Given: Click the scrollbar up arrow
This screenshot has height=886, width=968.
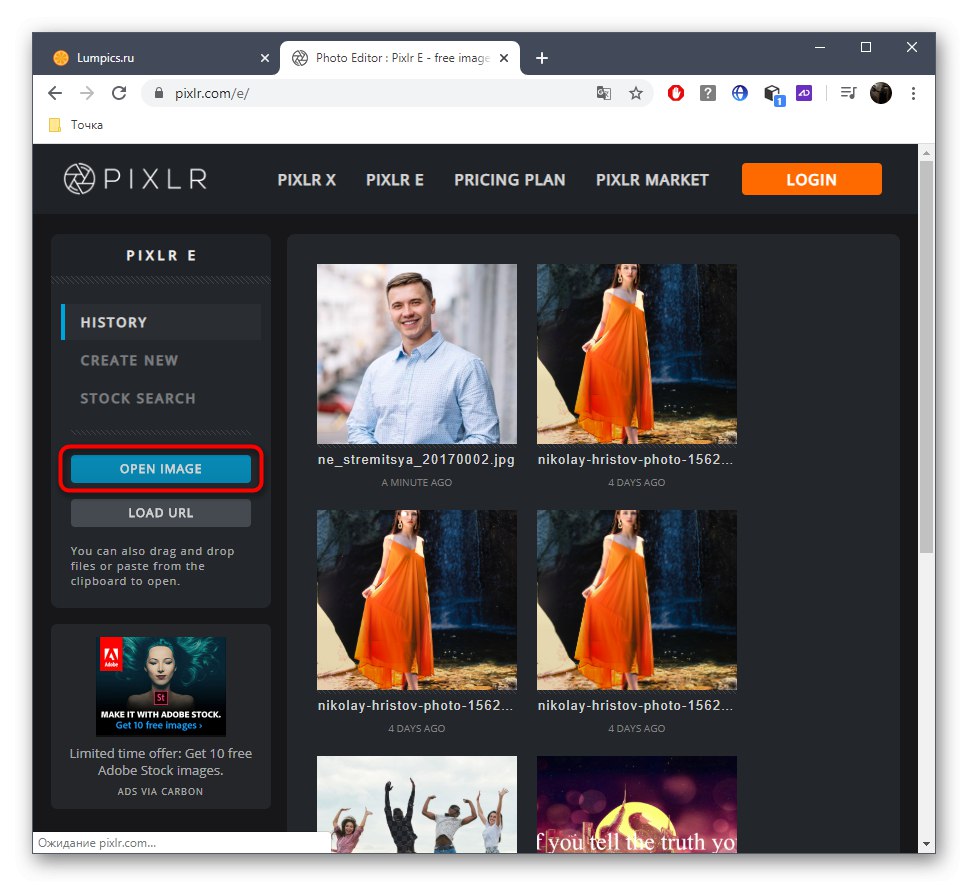Looking at the screenshot, I should 926,152.
